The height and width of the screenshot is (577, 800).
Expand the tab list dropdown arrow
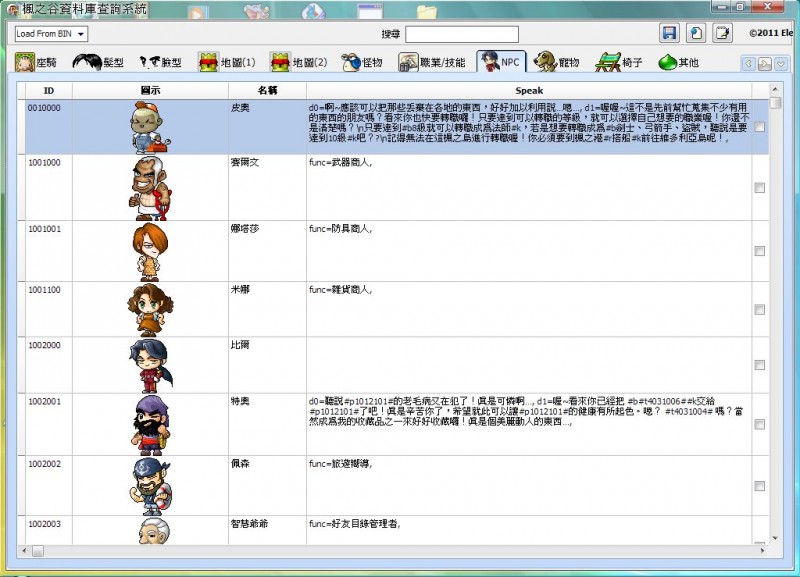coord(781,63)
